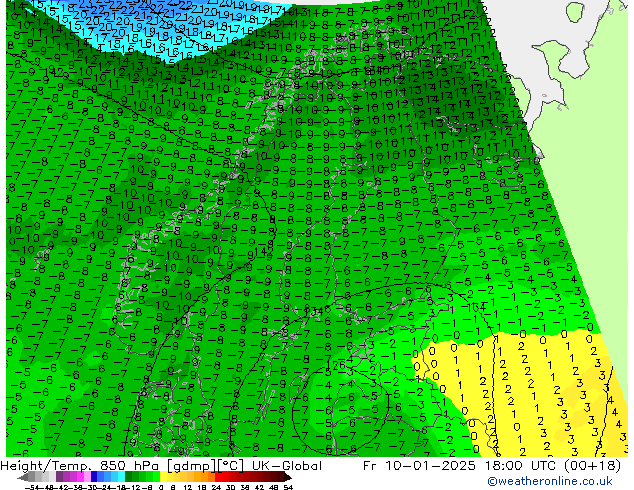Click the dark red right arrow end of scale
Viewport: 634px width, 490px height.
[x=288, y=477]
